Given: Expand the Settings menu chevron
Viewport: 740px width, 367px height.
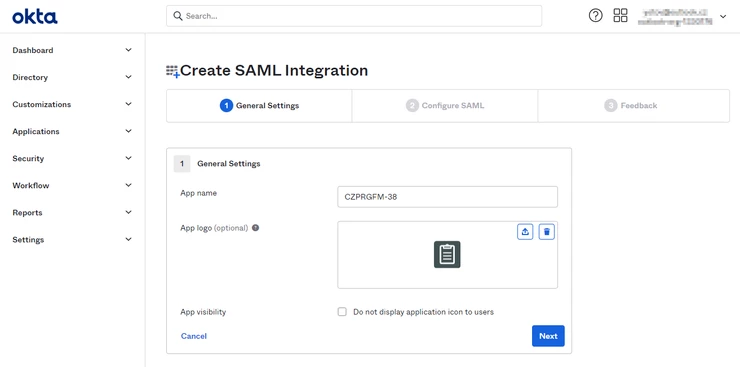Looking at the screenshot, I should (x=128, y=239).
